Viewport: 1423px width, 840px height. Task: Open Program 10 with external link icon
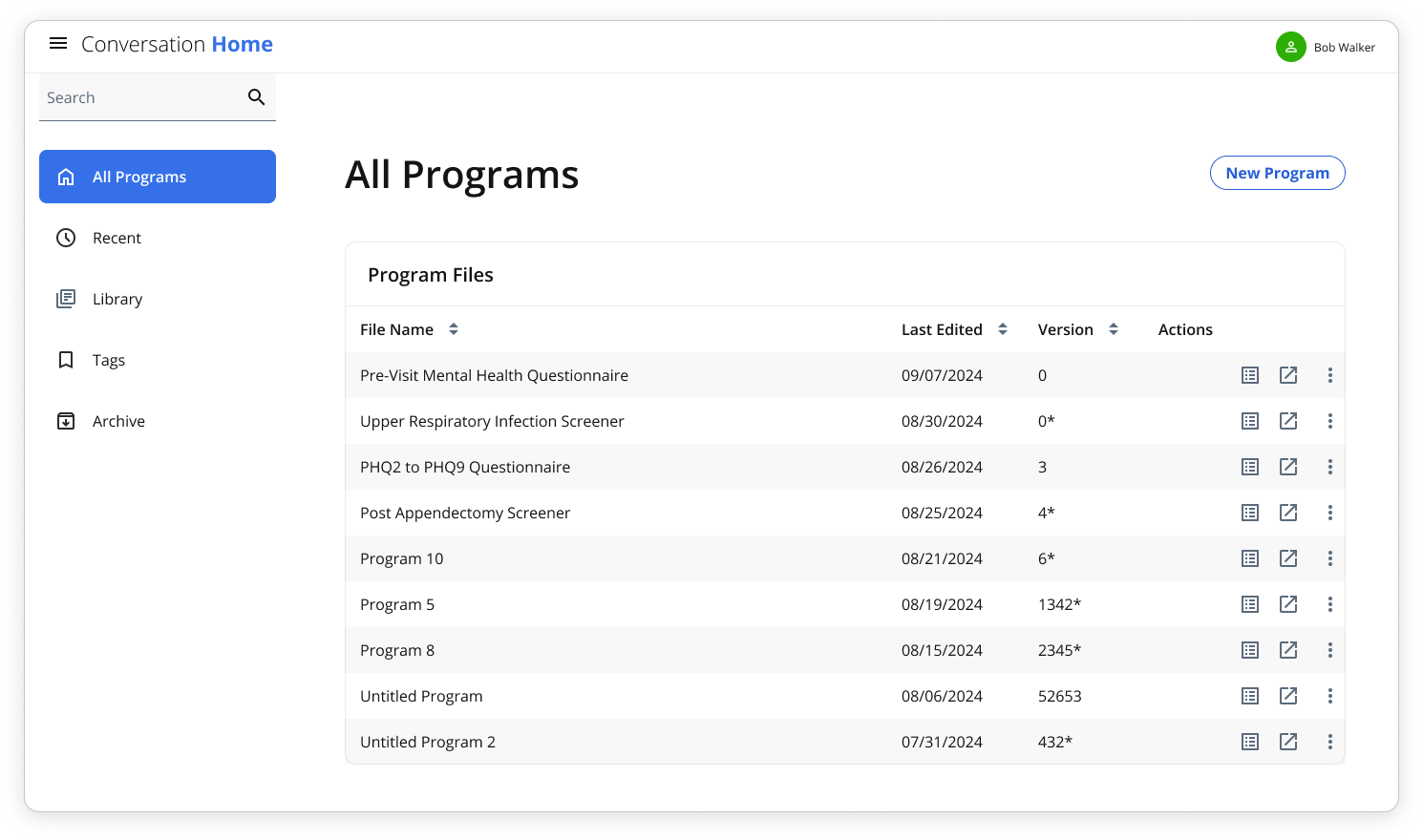point(1288,558)
